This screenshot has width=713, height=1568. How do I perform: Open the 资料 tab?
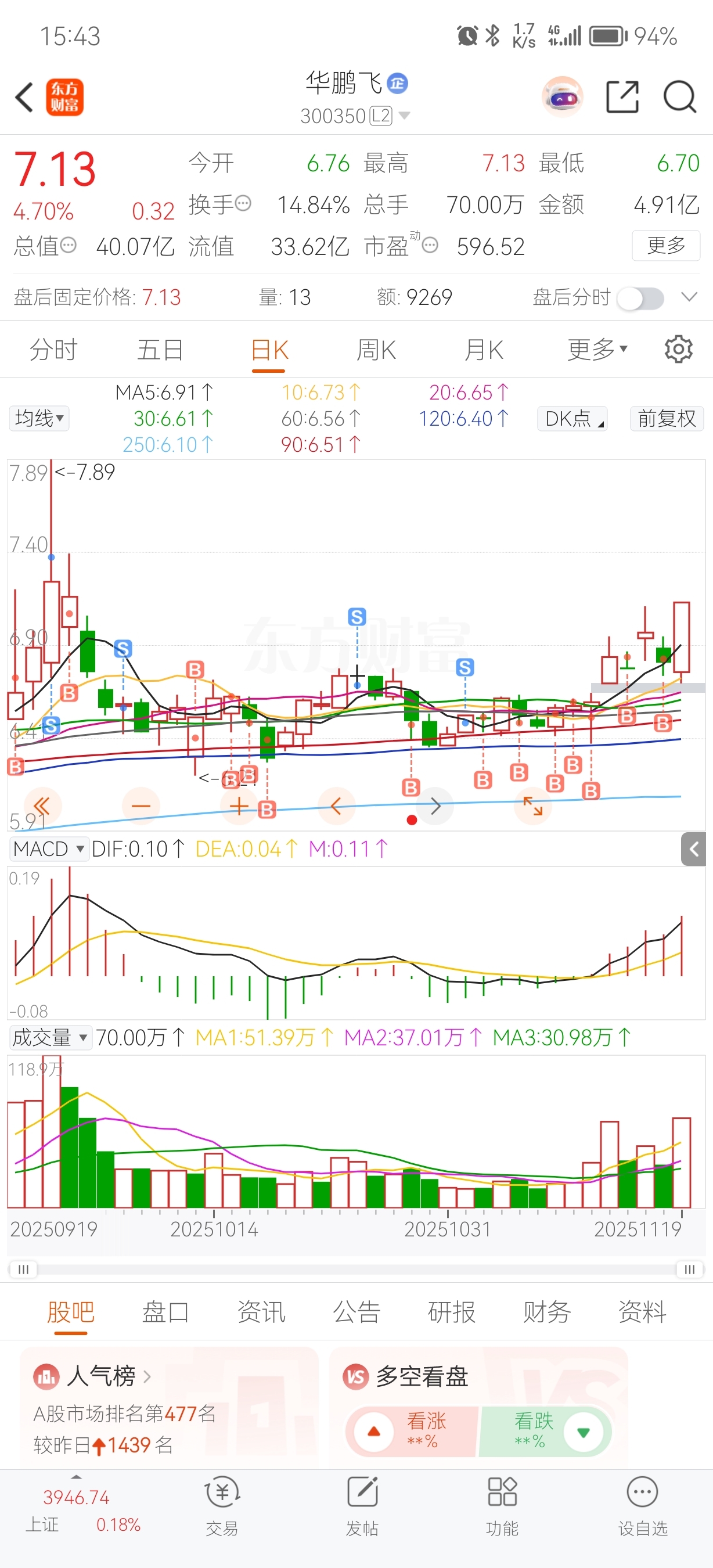pyautogui.click(x=642, y=1312)
